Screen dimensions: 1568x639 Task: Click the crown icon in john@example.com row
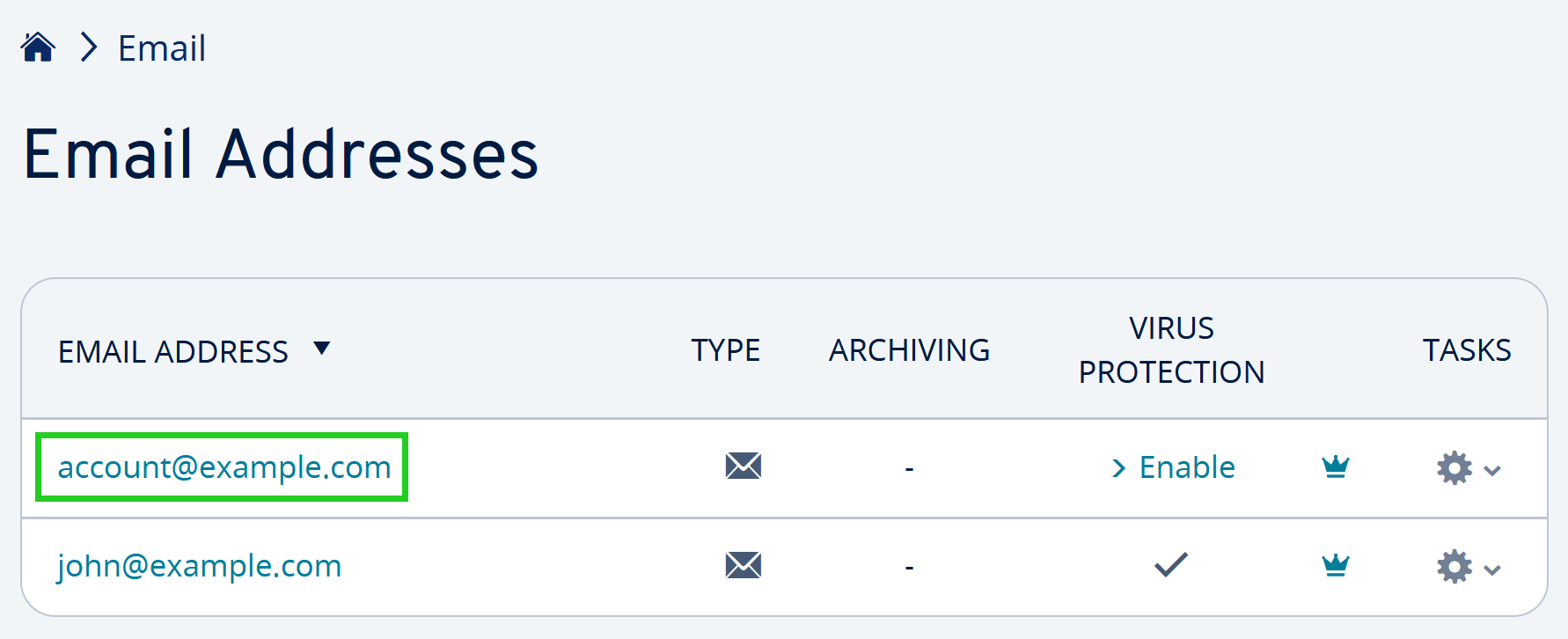pos(1336,565)
